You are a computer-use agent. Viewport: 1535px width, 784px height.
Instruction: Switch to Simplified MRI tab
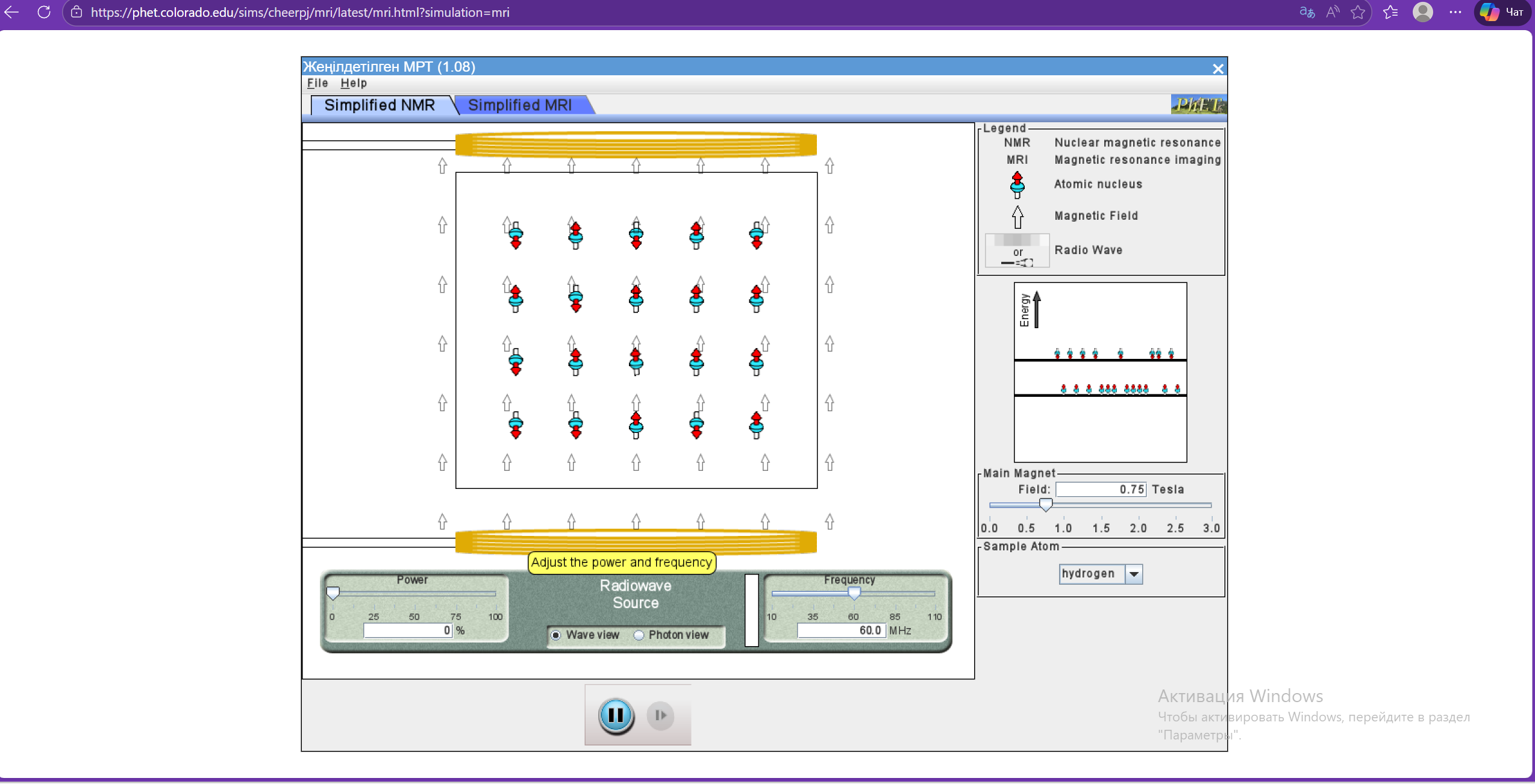click(519, 105)
